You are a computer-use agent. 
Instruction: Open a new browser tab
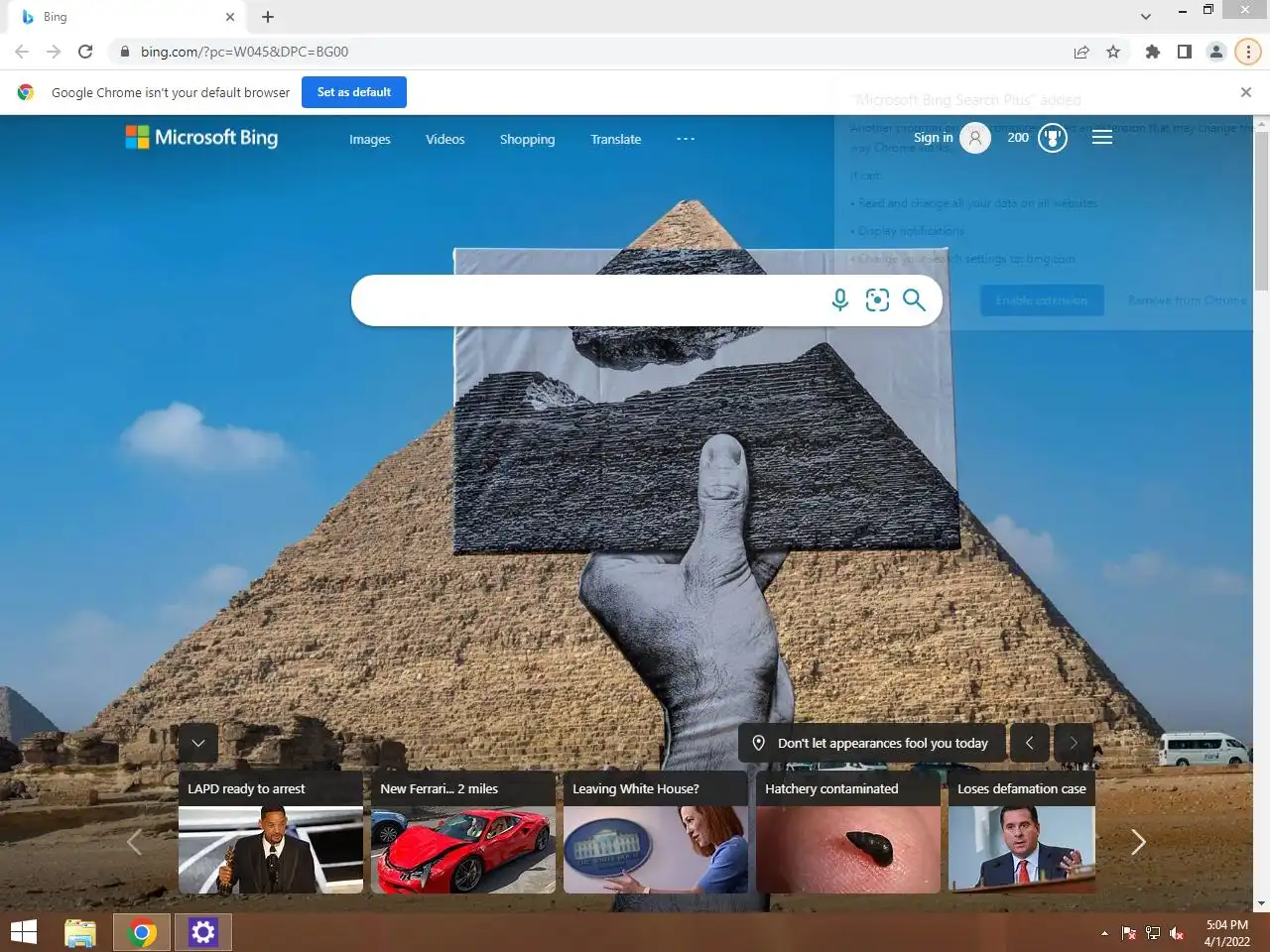tap(268, 17)
